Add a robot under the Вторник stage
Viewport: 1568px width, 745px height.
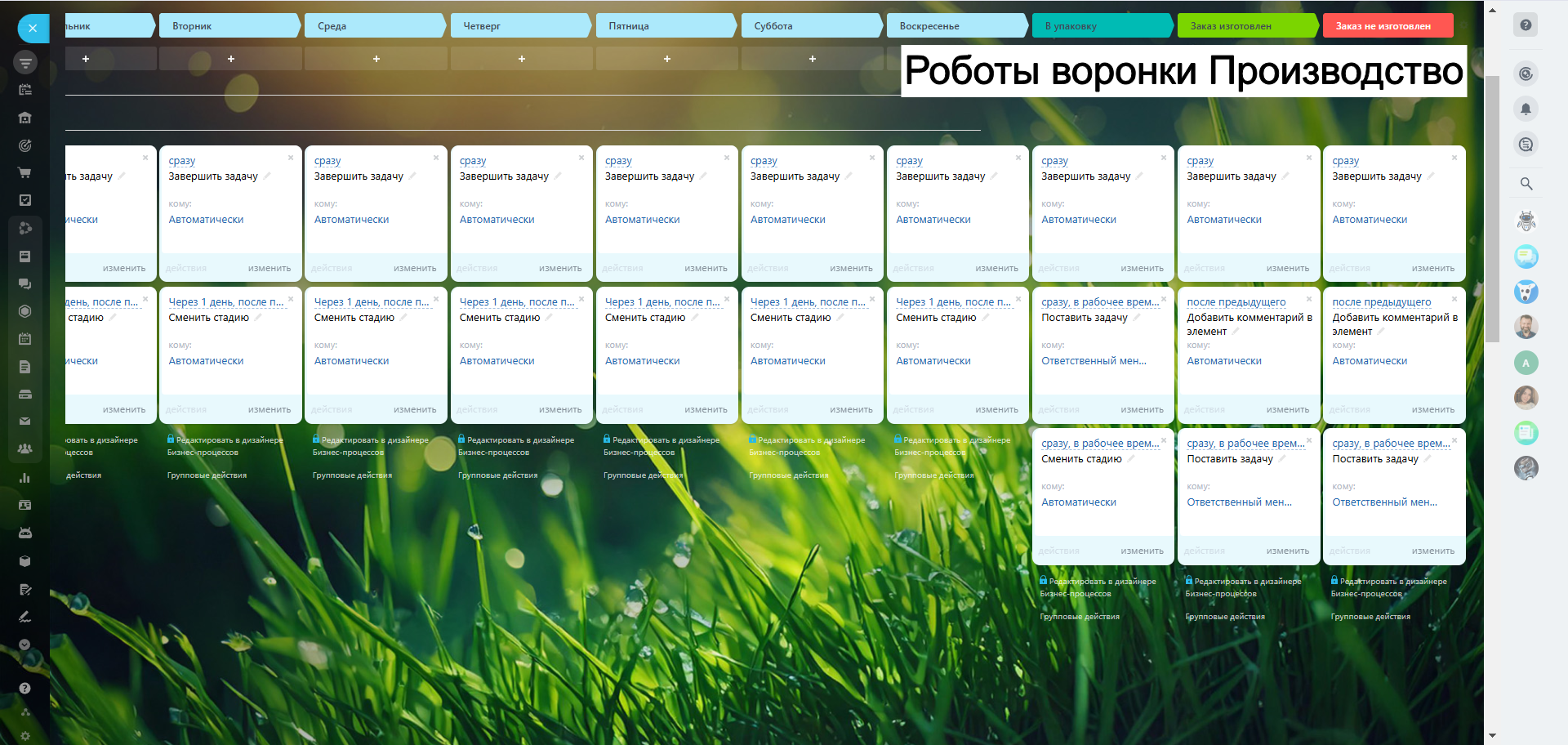point(230,59)
